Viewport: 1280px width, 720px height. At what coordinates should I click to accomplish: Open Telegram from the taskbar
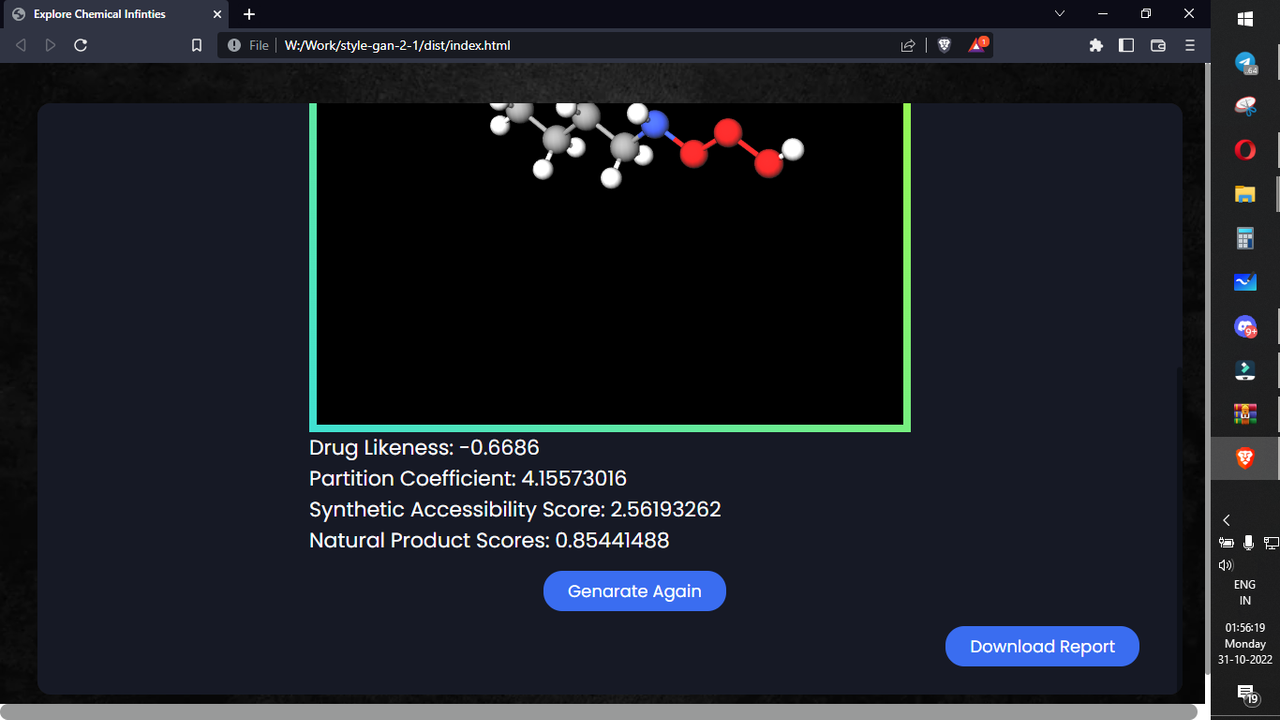[1245, 63]
